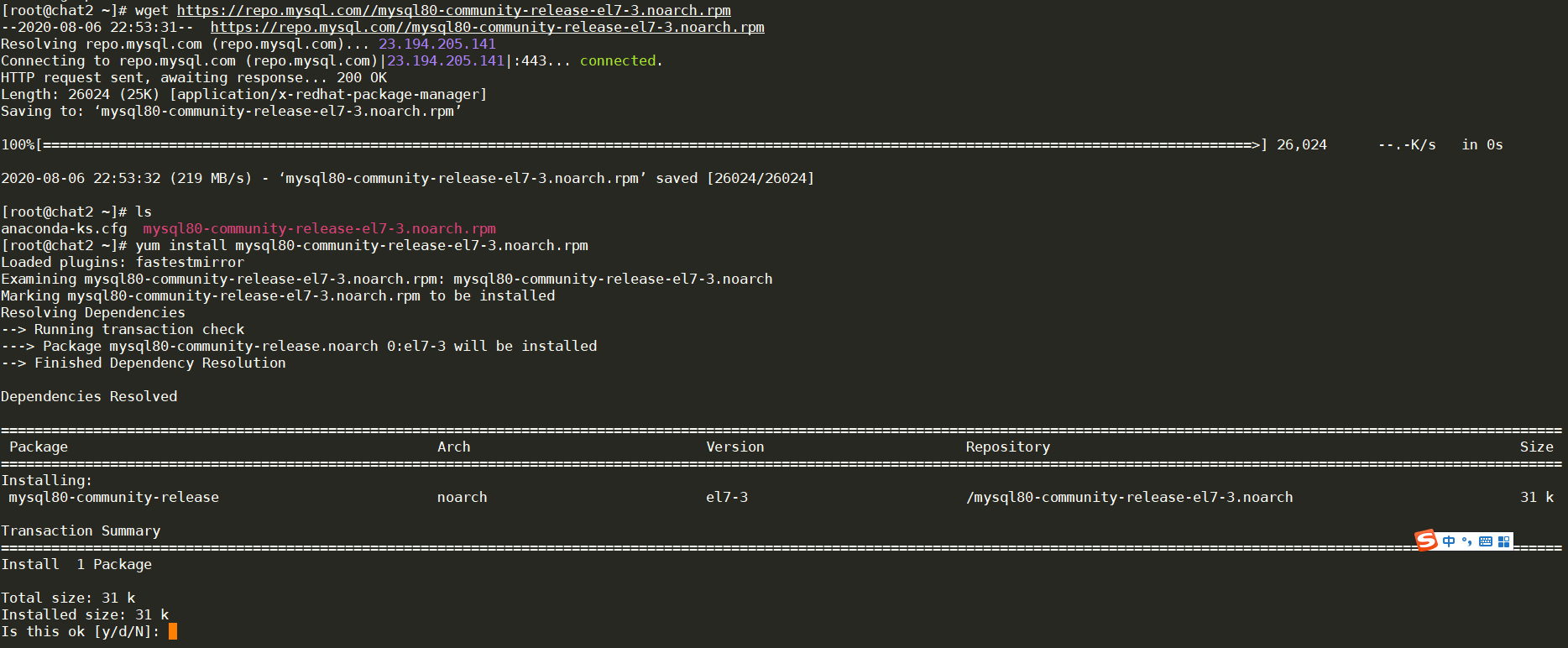Click the pink mysql80 rpm filename in ls output
1568x648 pixels.
click(x=320, y=228)
